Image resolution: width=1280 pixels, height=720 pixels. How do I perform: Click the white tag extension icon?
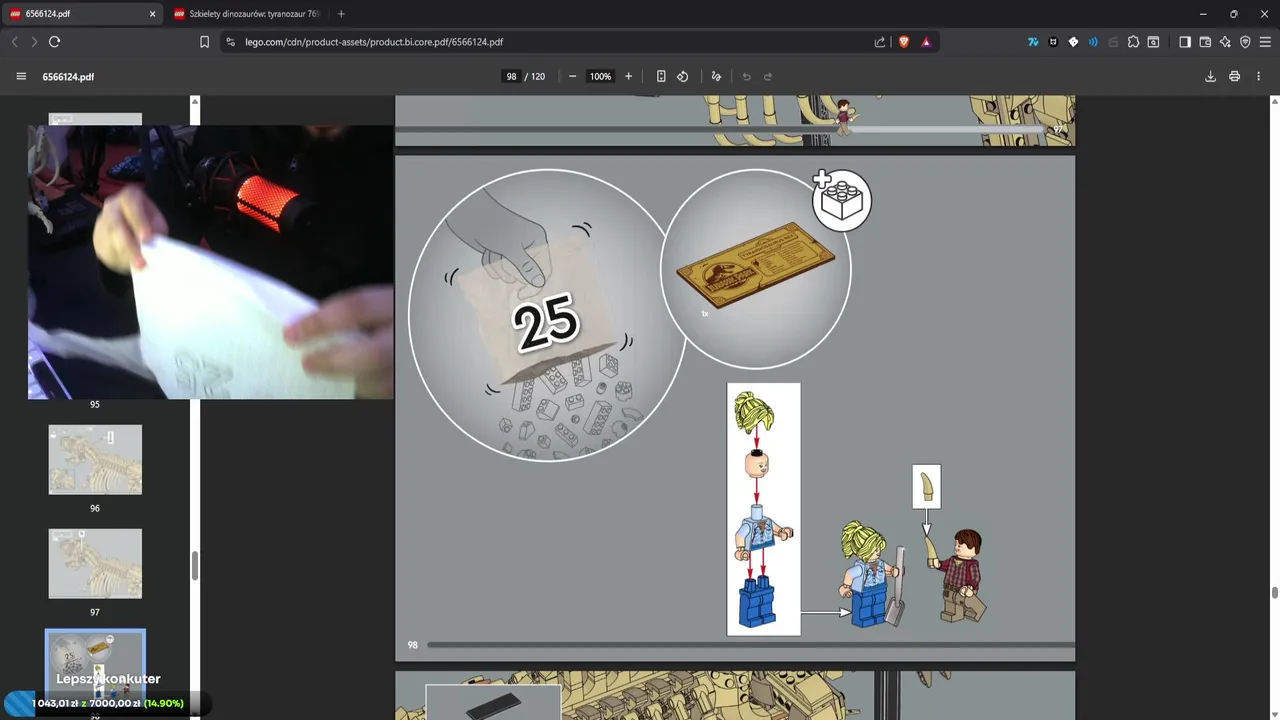1073,42
